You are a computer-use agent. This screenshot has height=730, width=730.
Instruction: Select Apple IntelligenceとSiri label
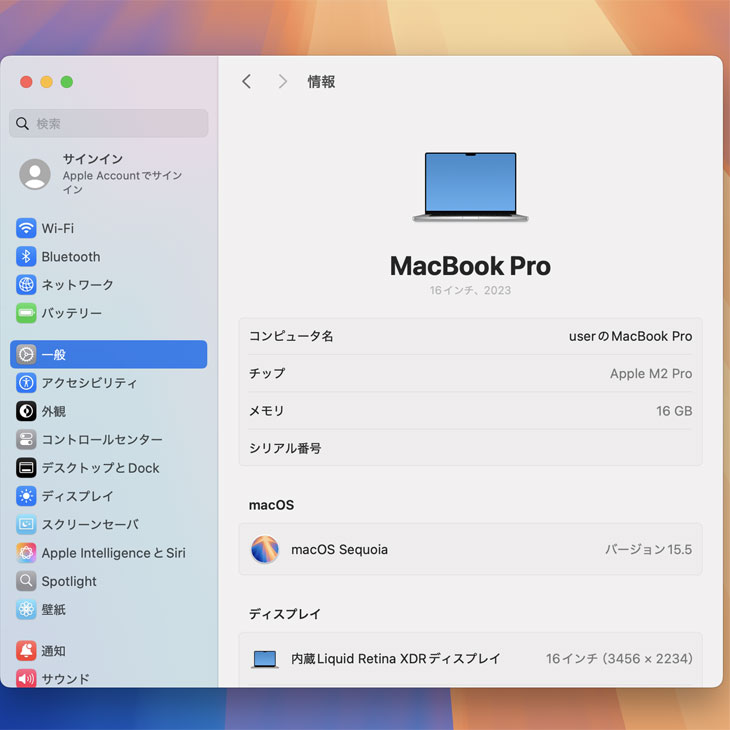click(x=114, y=553)
